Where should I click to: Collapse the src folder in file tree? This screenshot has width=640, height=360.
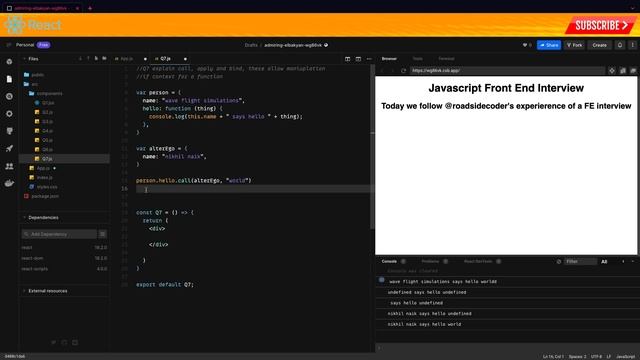tap(35, 84)
